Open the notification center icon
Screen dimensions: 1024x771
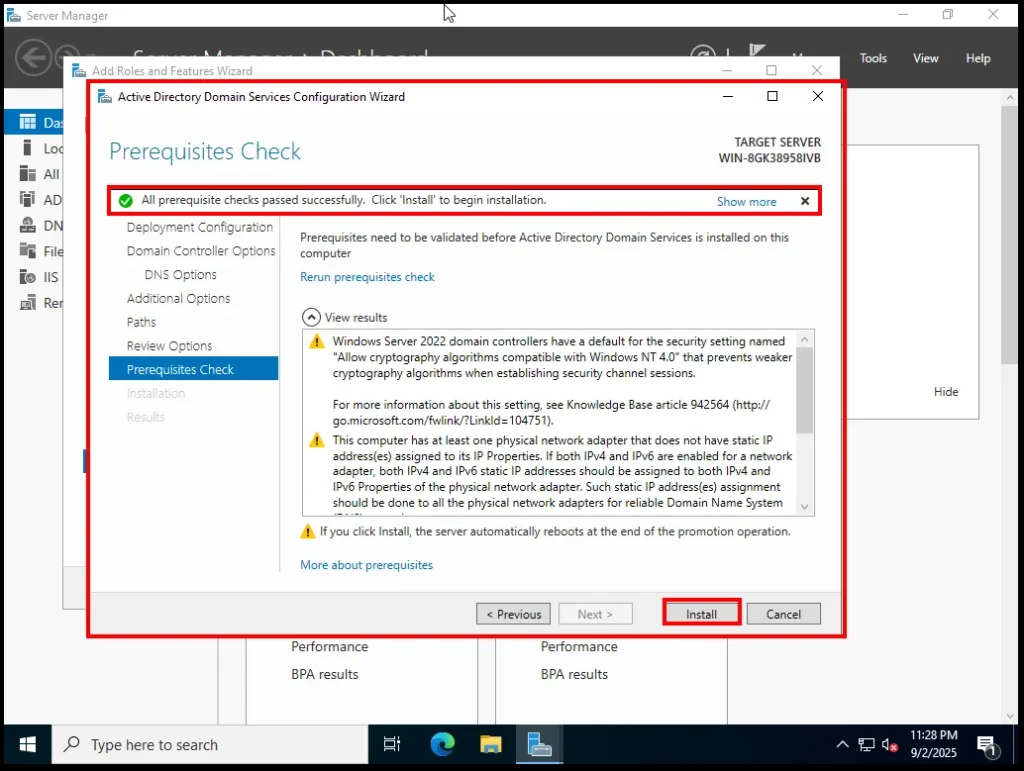986,746
